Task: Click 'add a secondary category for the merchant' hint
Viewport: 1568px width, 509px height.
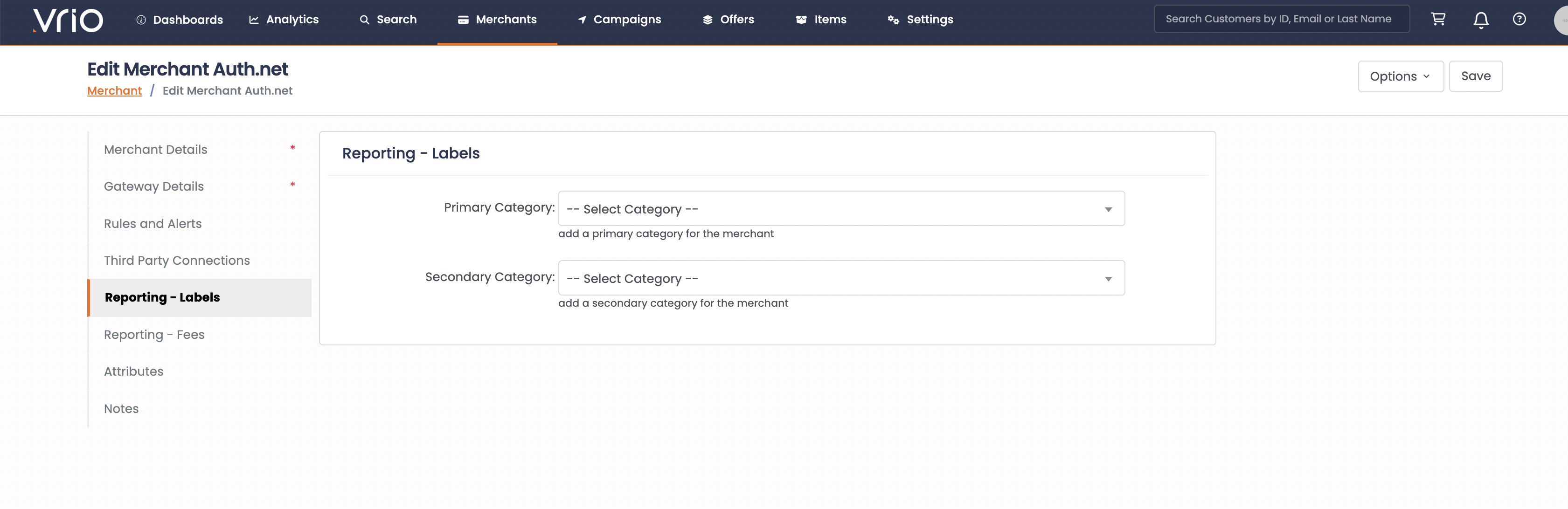Action: [x=673, y=303]
